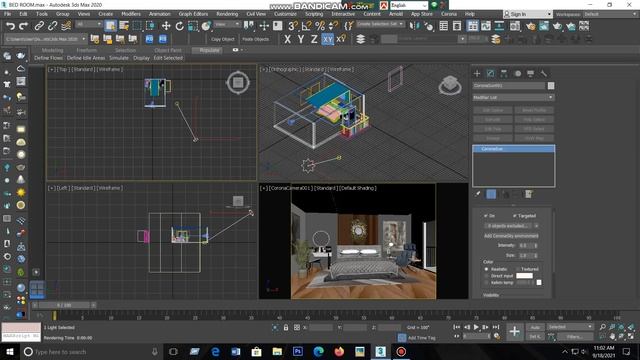Click the 0 objects excluded button
Viewport: 640px width, 360px height.
[508, 226]
